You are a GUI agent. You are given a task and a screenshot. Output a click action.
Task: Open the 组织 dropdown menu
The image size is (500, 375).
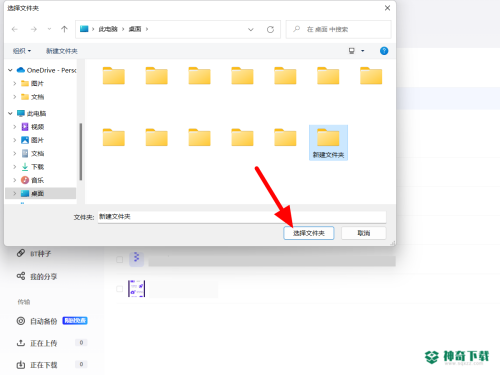tap(22, 51)
